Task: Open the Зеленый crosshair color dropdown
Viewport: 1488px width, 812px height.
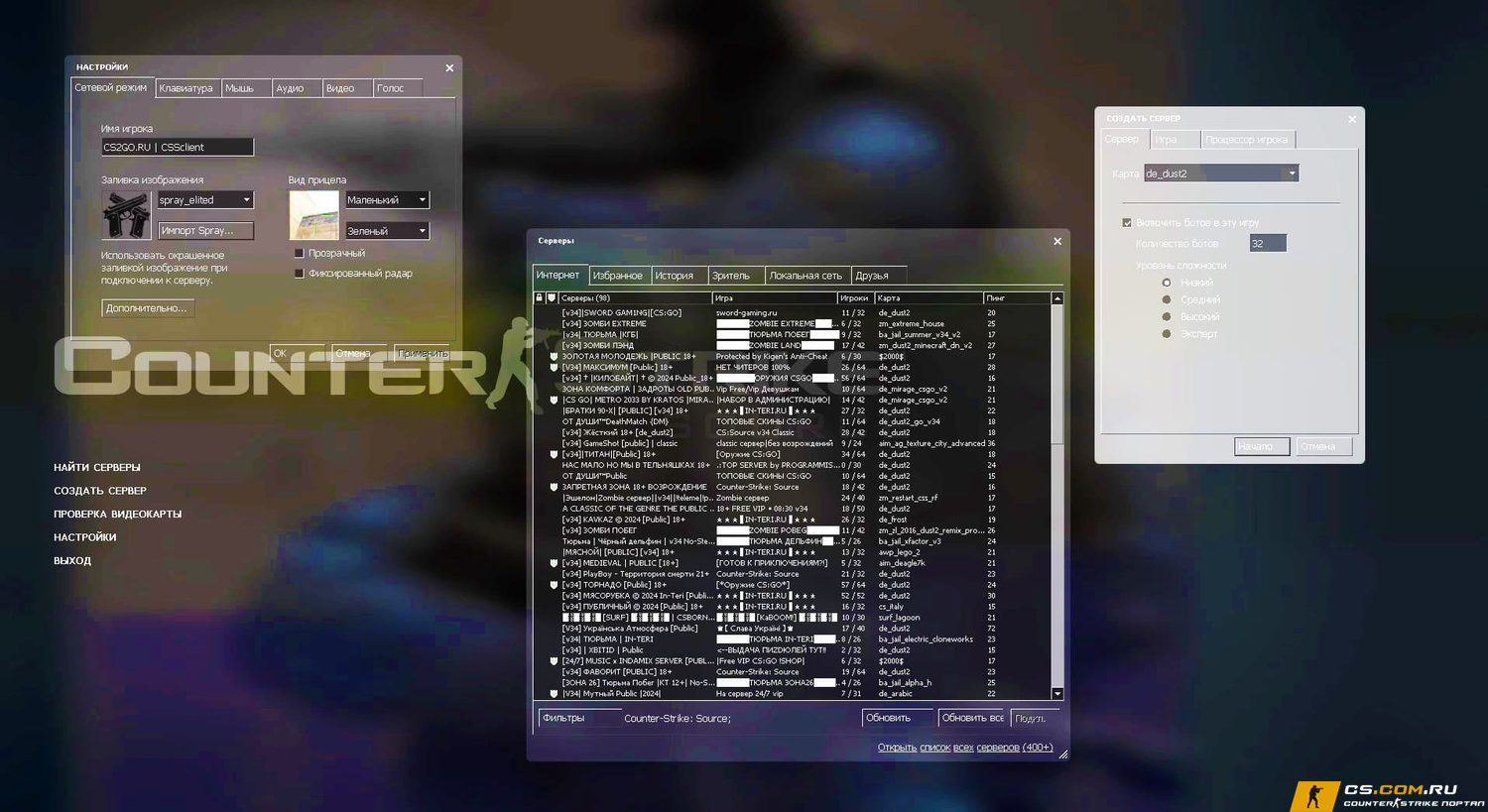Action: (x=386, y=230)
